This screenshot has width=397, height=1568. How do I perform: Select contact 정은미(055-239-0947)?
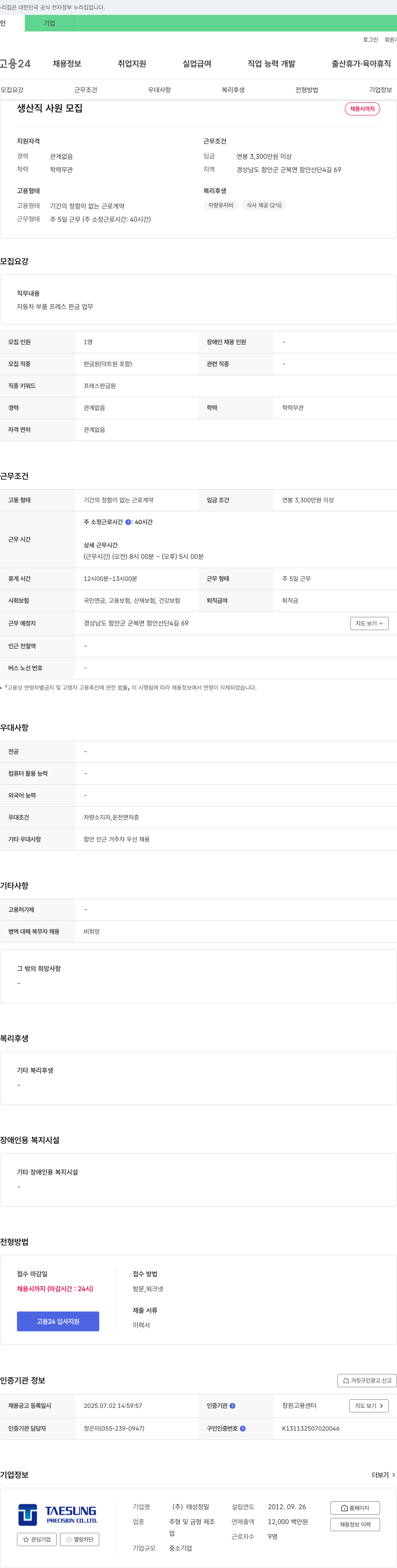tap(114, 1429)
